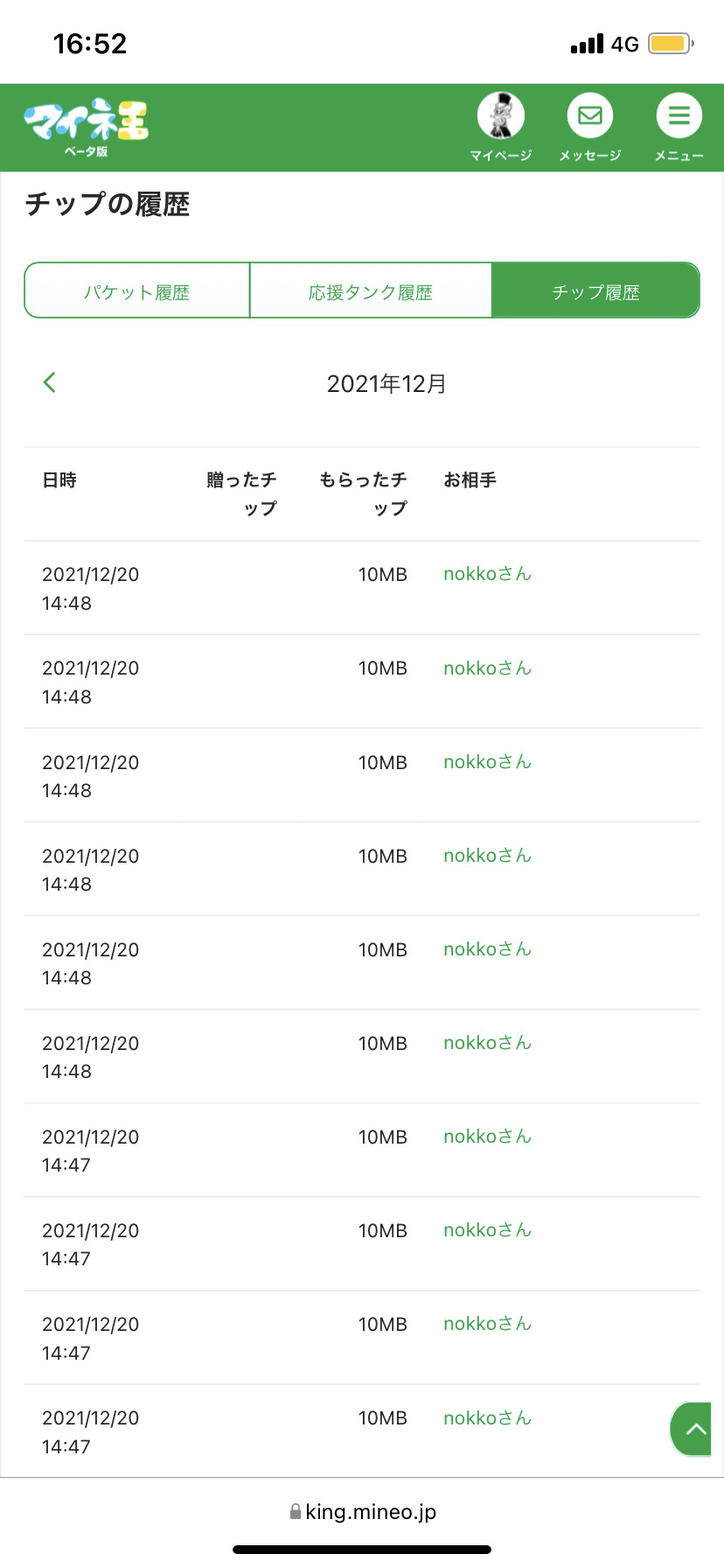This screenshot has width=724, height=1568.
Task: Tap the マイネ王 logo in the header
Action: click(87, 123)
